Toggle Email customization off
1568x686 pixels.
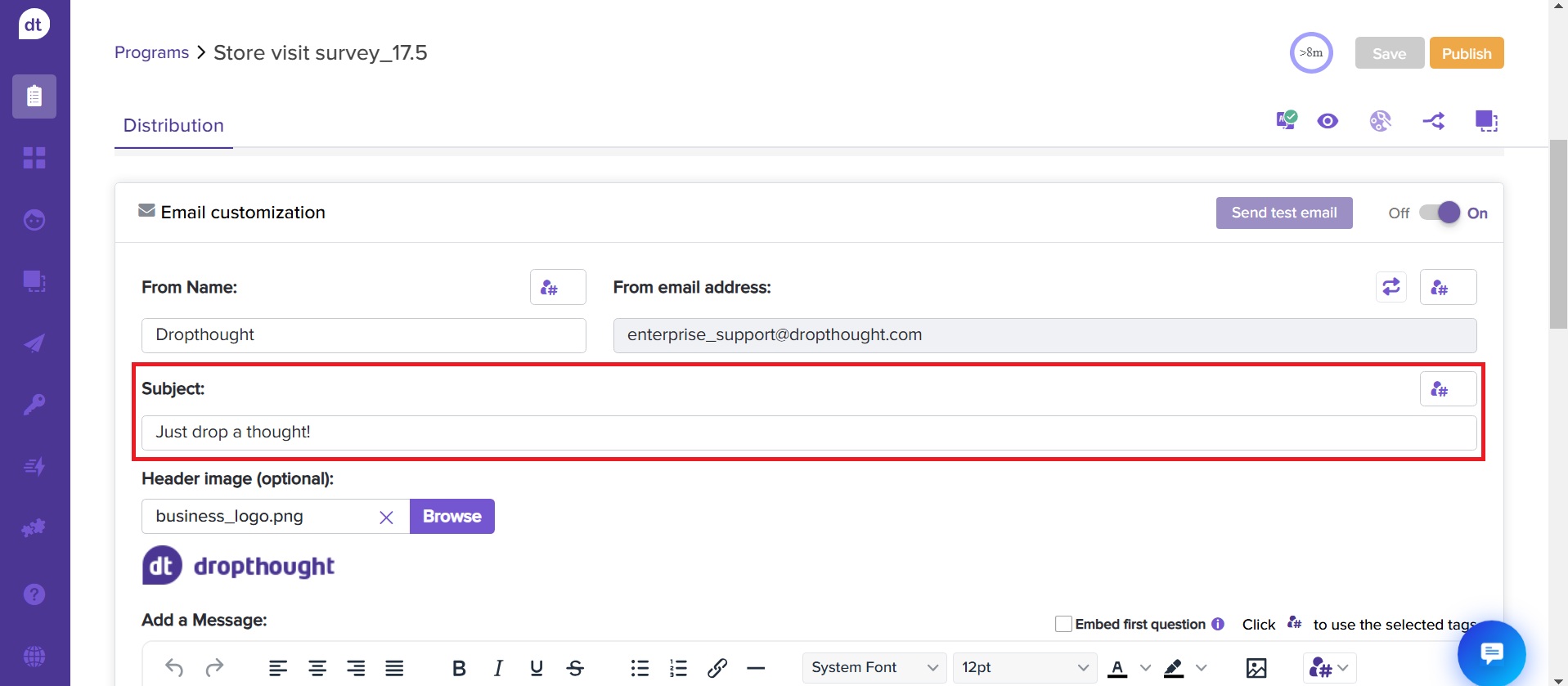click(1440, 213)
